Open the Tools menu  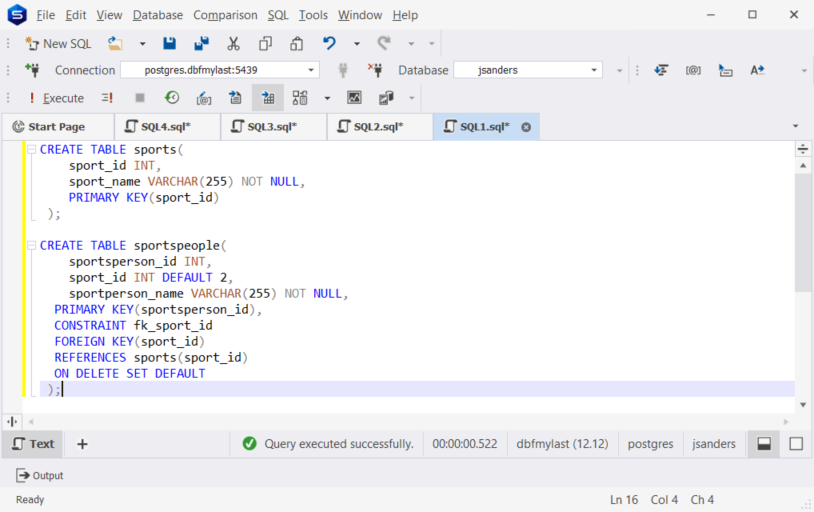(x=313, y=15)
